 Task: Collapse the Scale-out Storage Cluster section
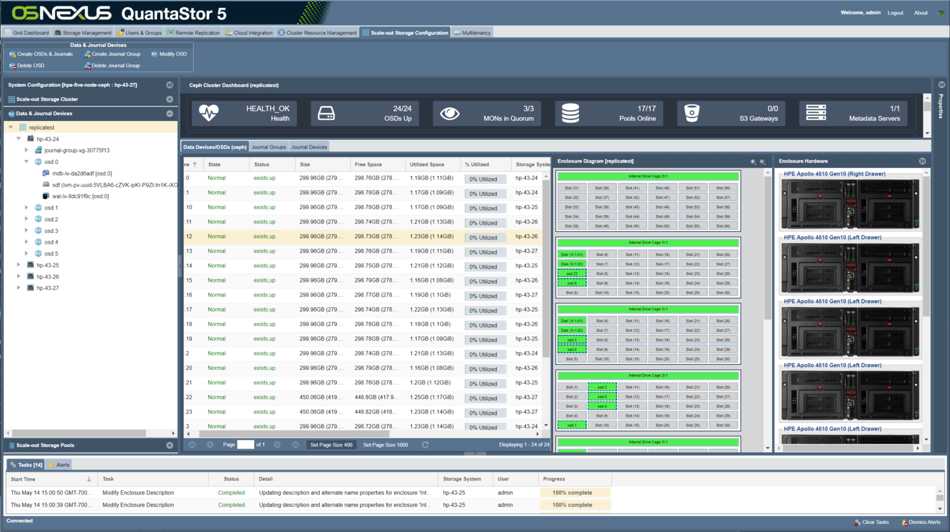pyautogui.click(x=170, y=99)
